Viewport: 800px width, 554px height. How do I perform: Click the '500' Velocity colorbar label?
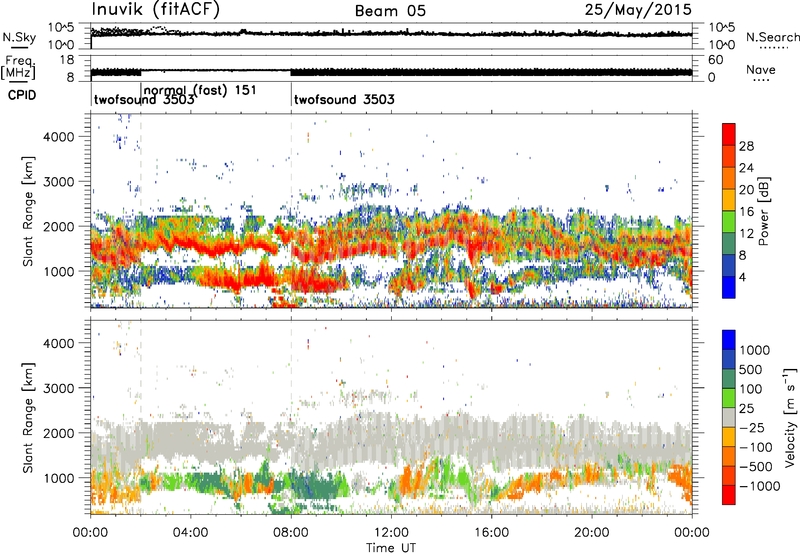(x=753, y=370)
